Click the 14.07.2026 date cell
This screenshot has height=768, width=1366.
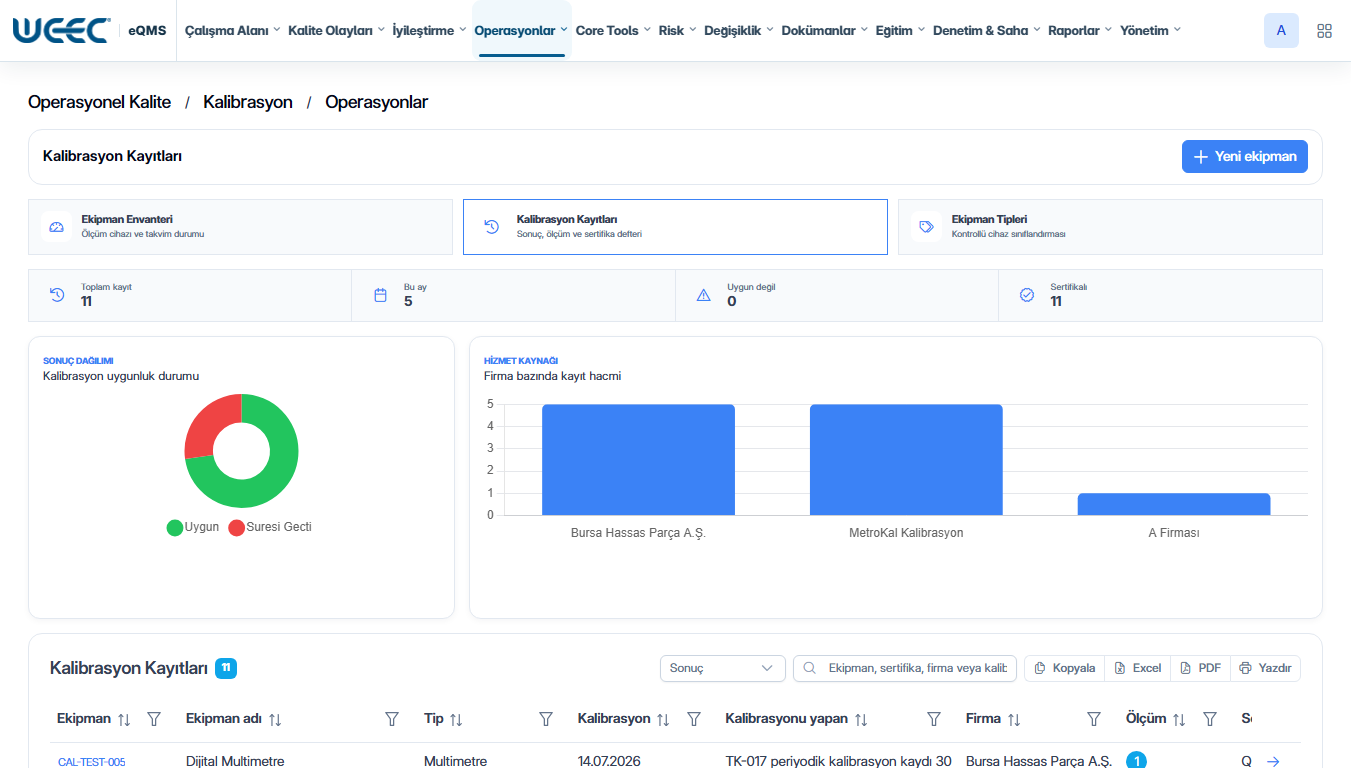click(609, 761)
